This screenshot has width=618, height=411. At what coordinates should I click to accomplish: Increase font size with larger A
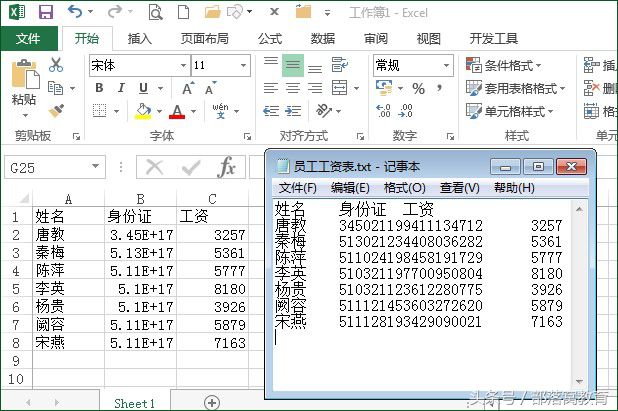coord(188,88)
